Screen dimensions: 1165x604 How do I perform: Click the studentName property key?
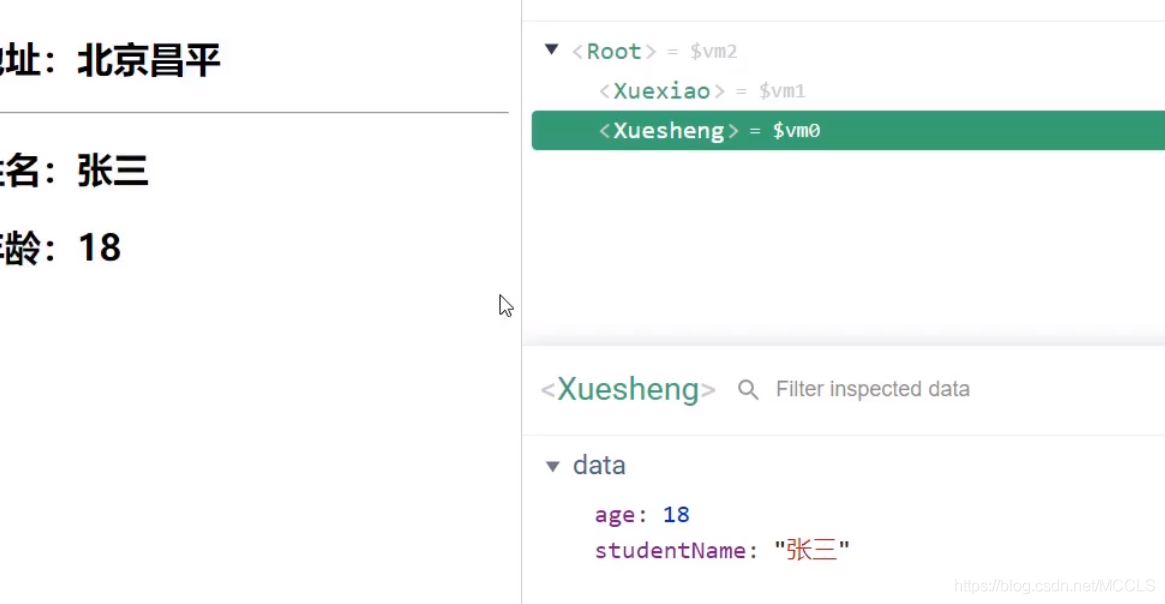(x=669, y=550)
